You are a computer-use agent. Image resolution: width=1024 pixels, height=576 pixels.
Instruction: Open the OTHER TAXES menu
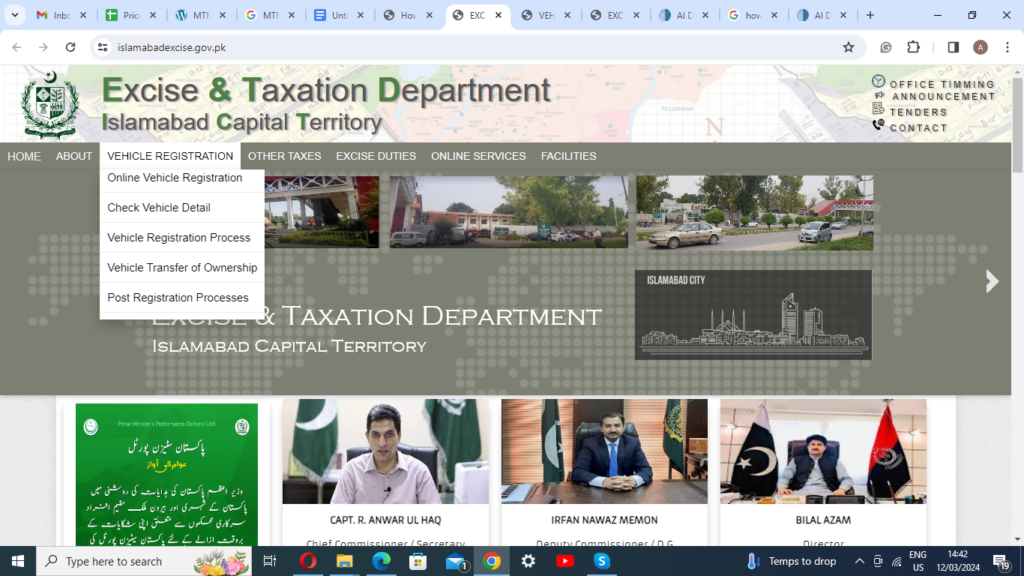tap(285, 156)
